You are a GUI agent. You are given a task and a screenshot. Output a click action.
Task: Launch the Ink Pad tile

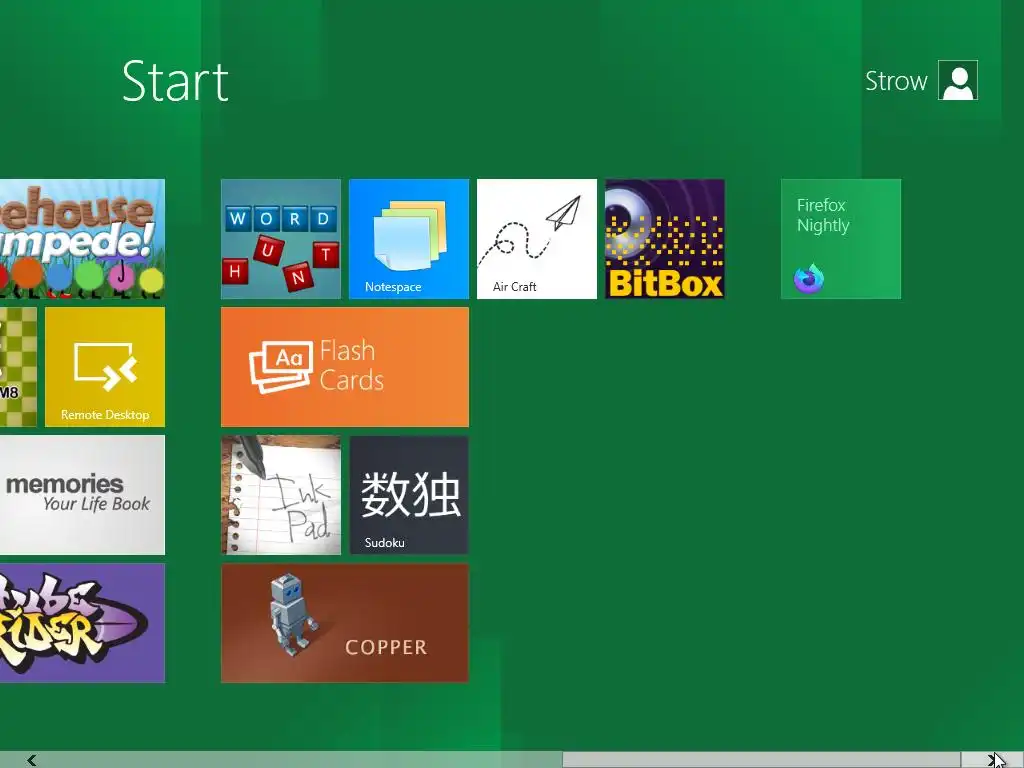(281, 495)
